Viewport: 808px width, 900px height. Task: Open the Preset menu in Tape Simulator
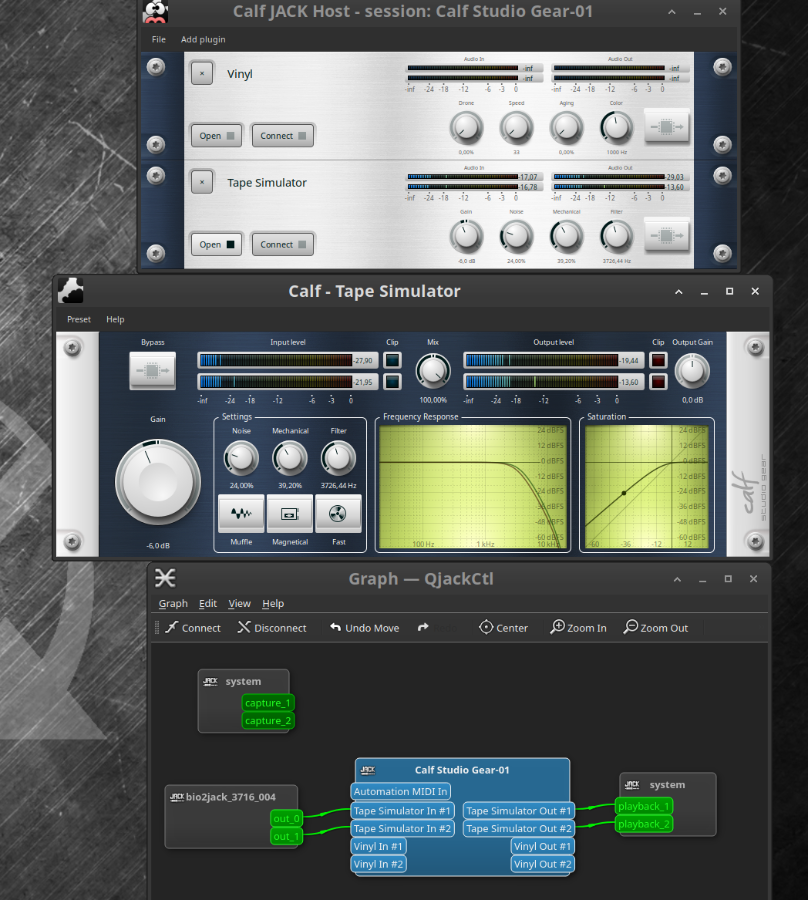click(x=79, y=319)
